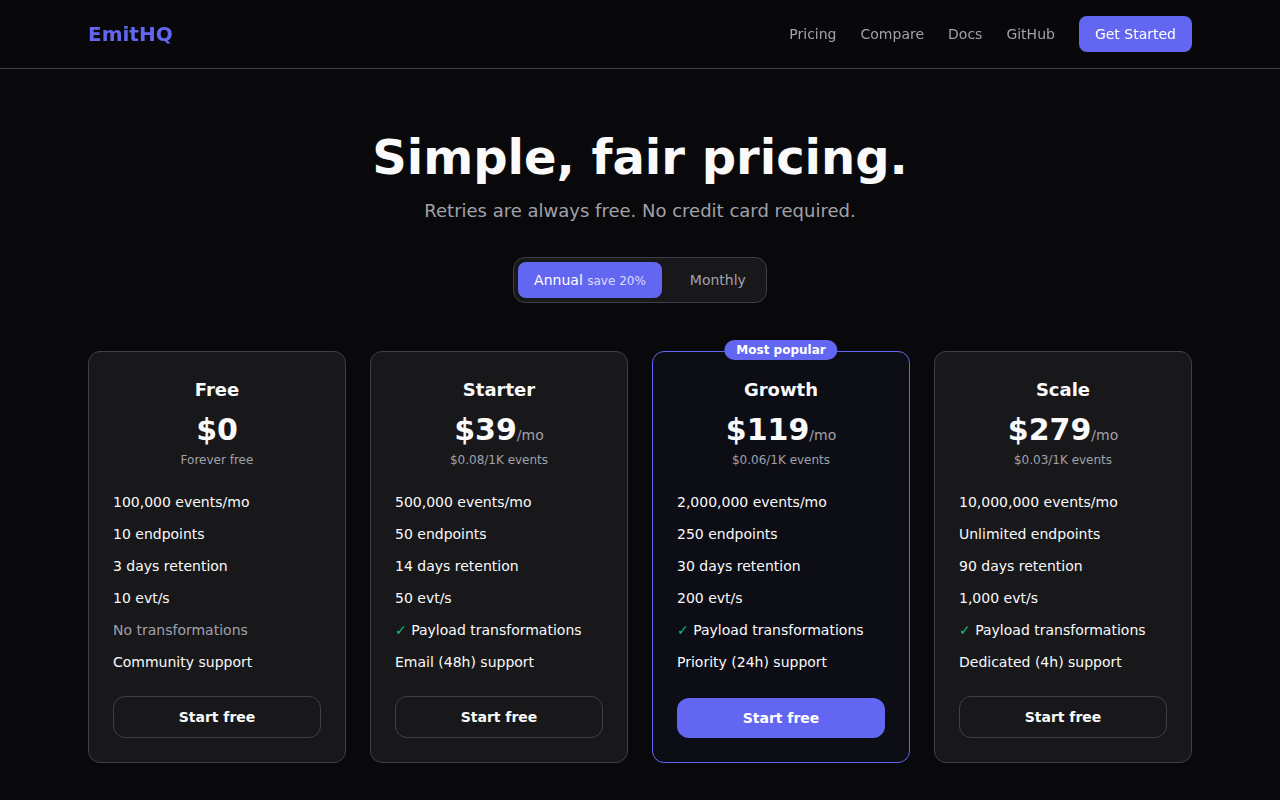
Task: Start free on the Scale plan
Action: [x=1063, y=717]
